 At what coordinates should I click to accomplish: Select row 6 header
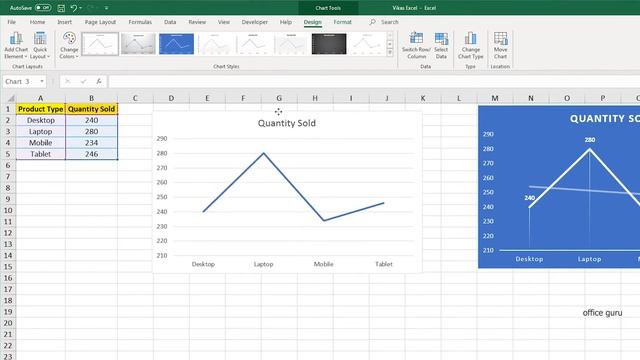pyautogui.click(x=8, y=165)
